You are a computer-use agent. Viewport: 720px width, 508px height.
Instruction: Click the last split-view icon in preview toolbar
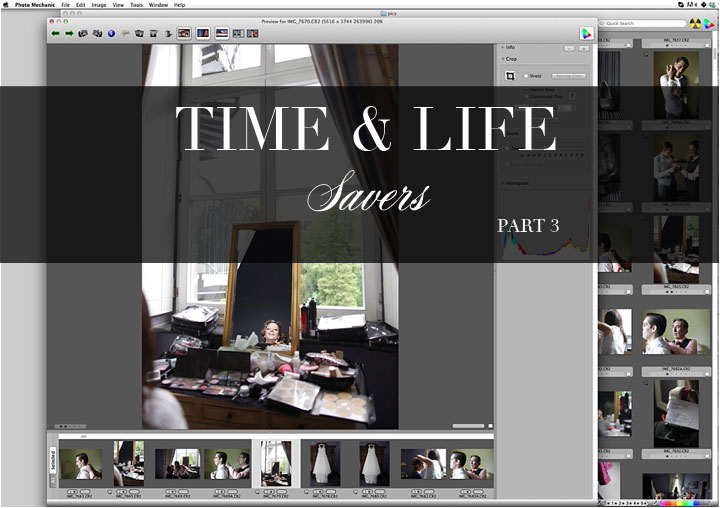(253, 34)
